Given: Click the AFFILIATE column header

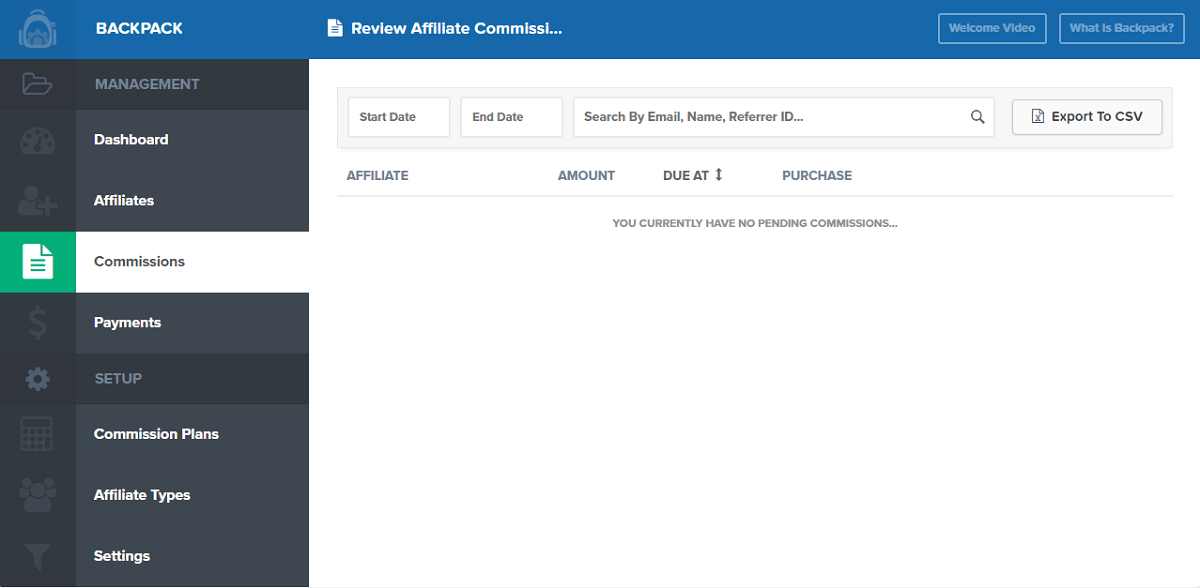Looking at the screenshot, I should (378, 175).
